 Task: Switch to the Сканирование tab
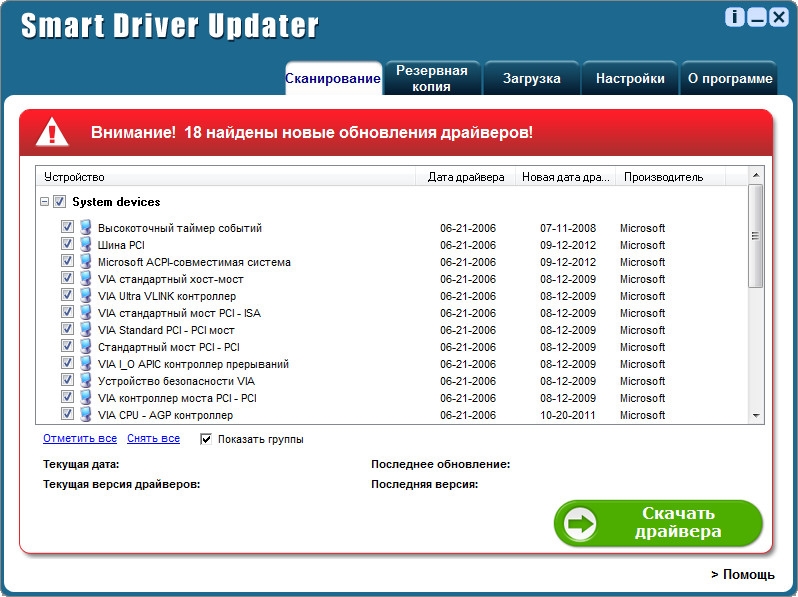point(333,78)
